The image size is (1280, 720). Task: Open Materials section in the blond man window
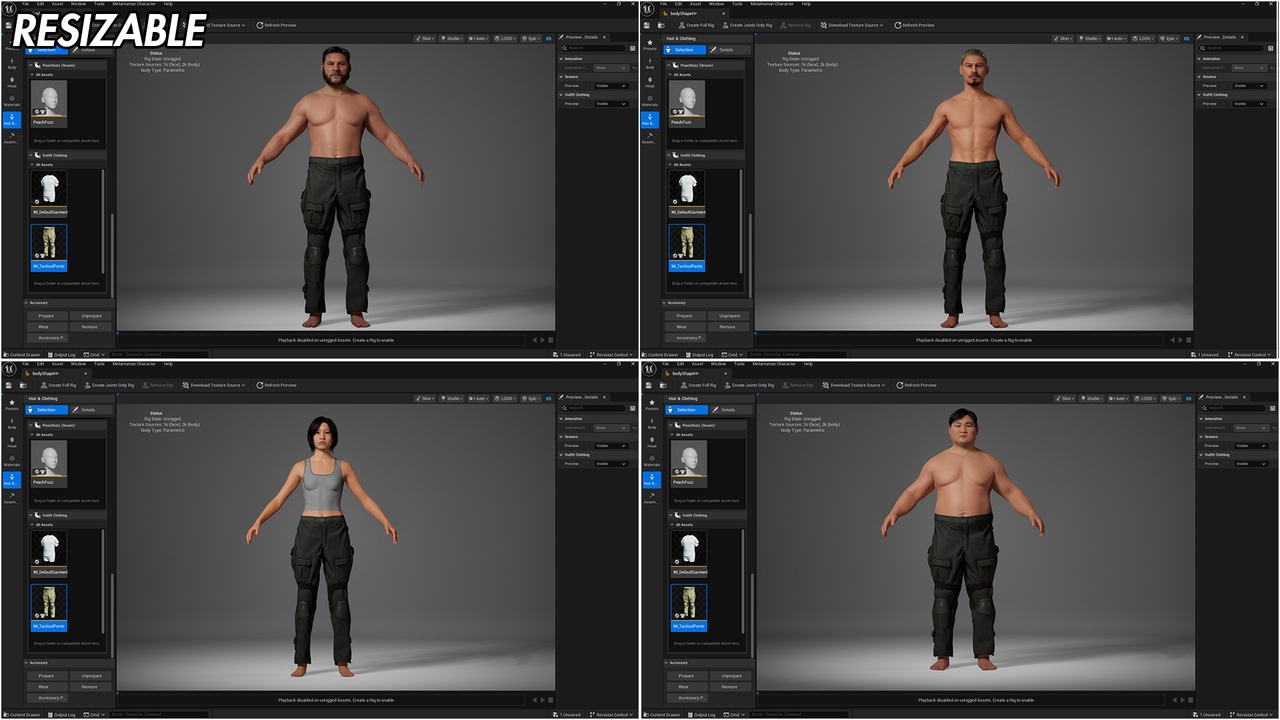coord(650,101)
